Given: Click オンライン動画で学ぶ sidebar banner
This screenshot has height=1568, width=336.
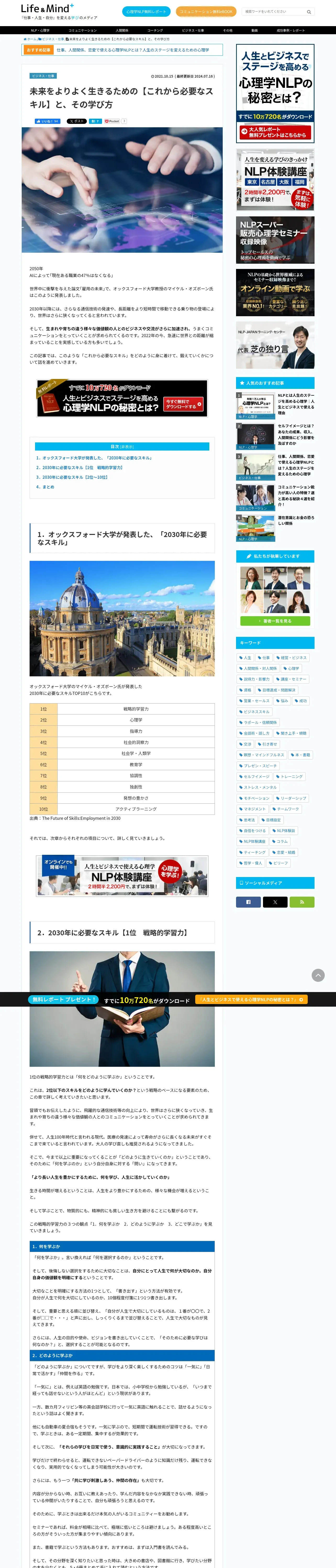Looking at the screenshot, I should 275,293.
